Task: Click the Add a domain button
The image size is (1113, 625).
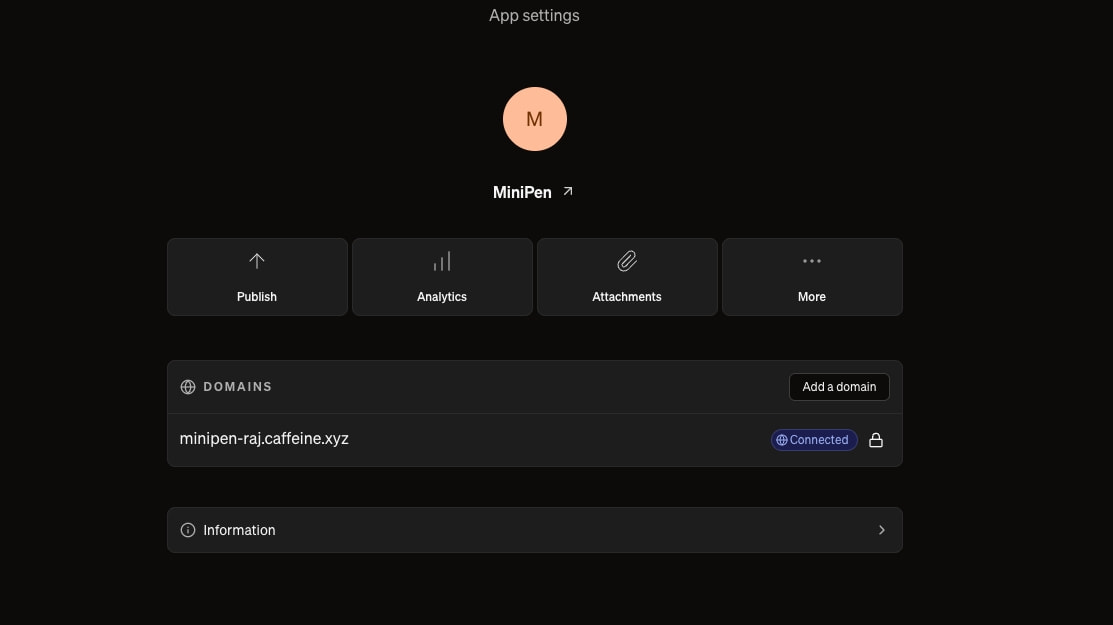Action: click(x=839, y=387)
